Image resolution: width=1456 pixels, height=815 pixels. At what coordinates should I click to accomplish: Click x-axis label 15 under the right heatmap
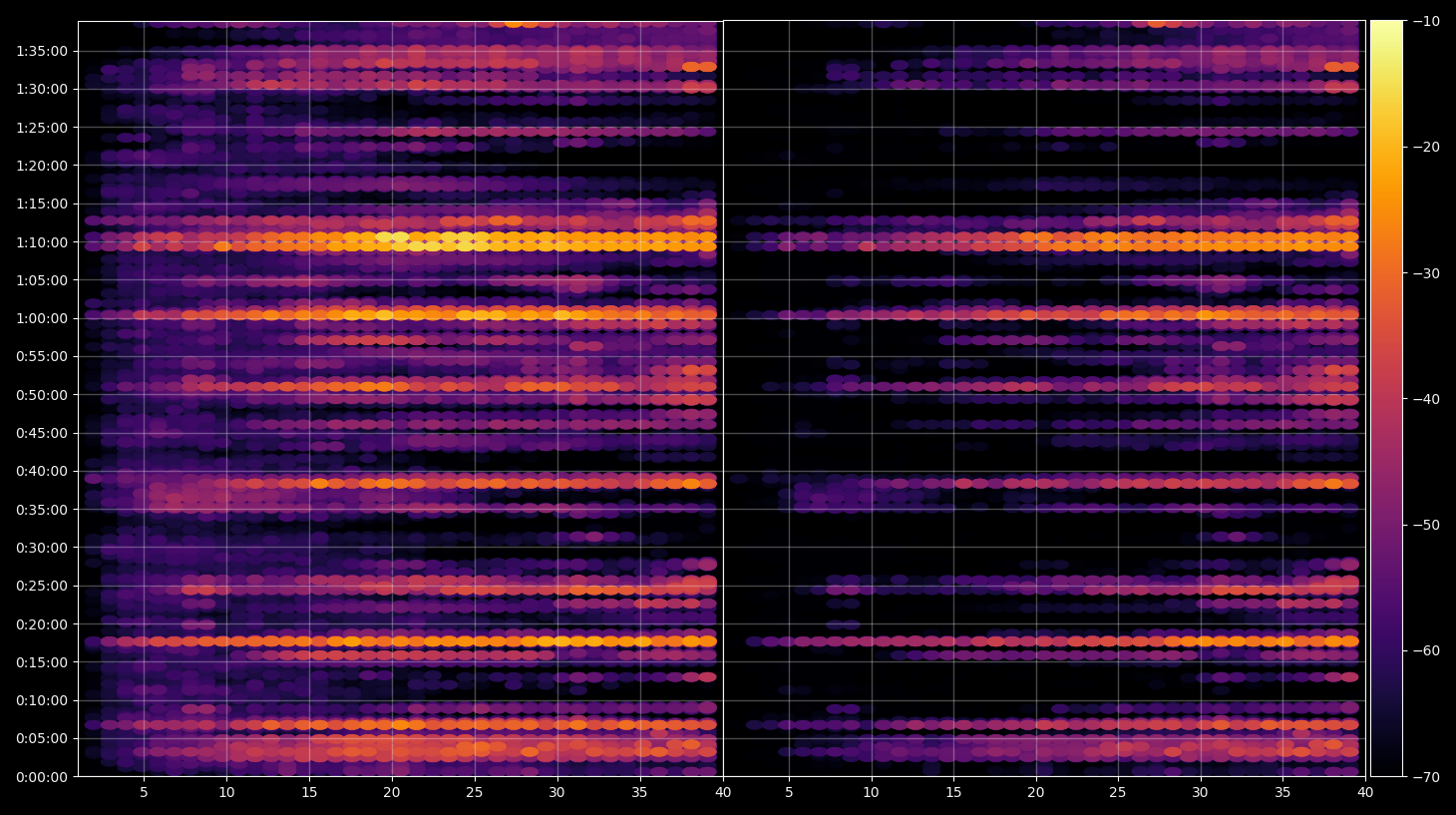tap(953, 793)
